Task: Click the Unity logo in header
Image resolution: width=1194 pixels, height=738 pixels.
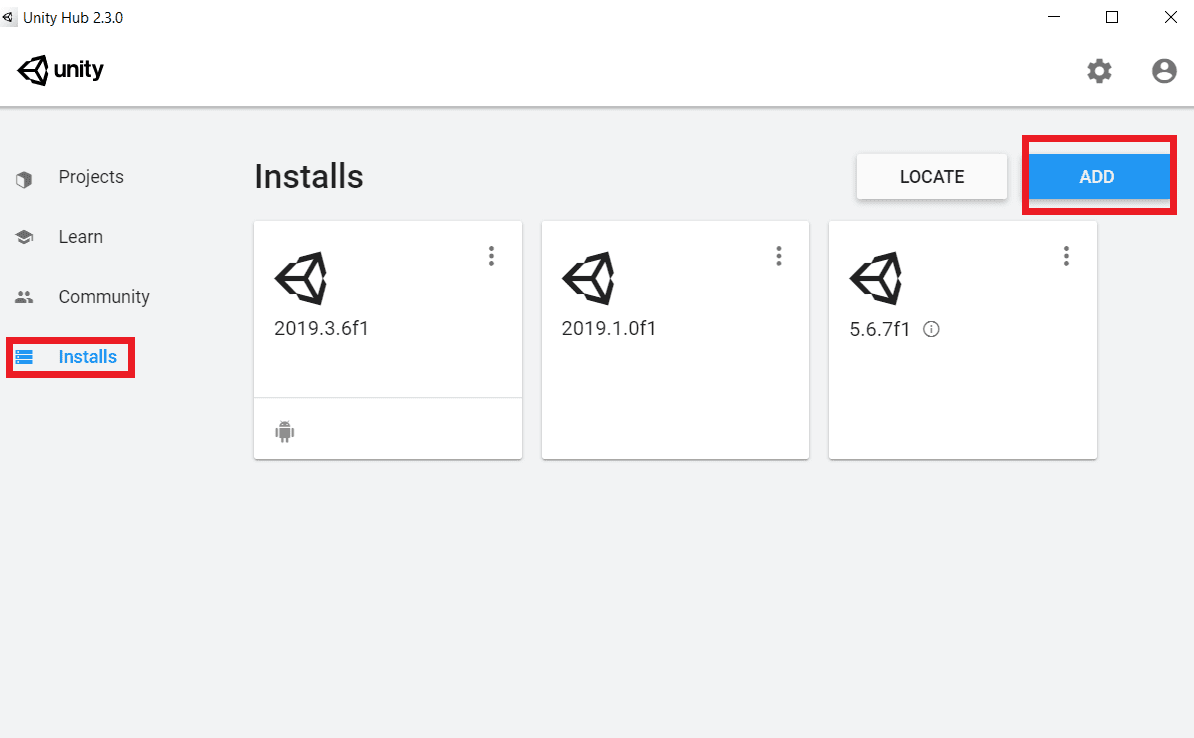Action: coord(61,70)
